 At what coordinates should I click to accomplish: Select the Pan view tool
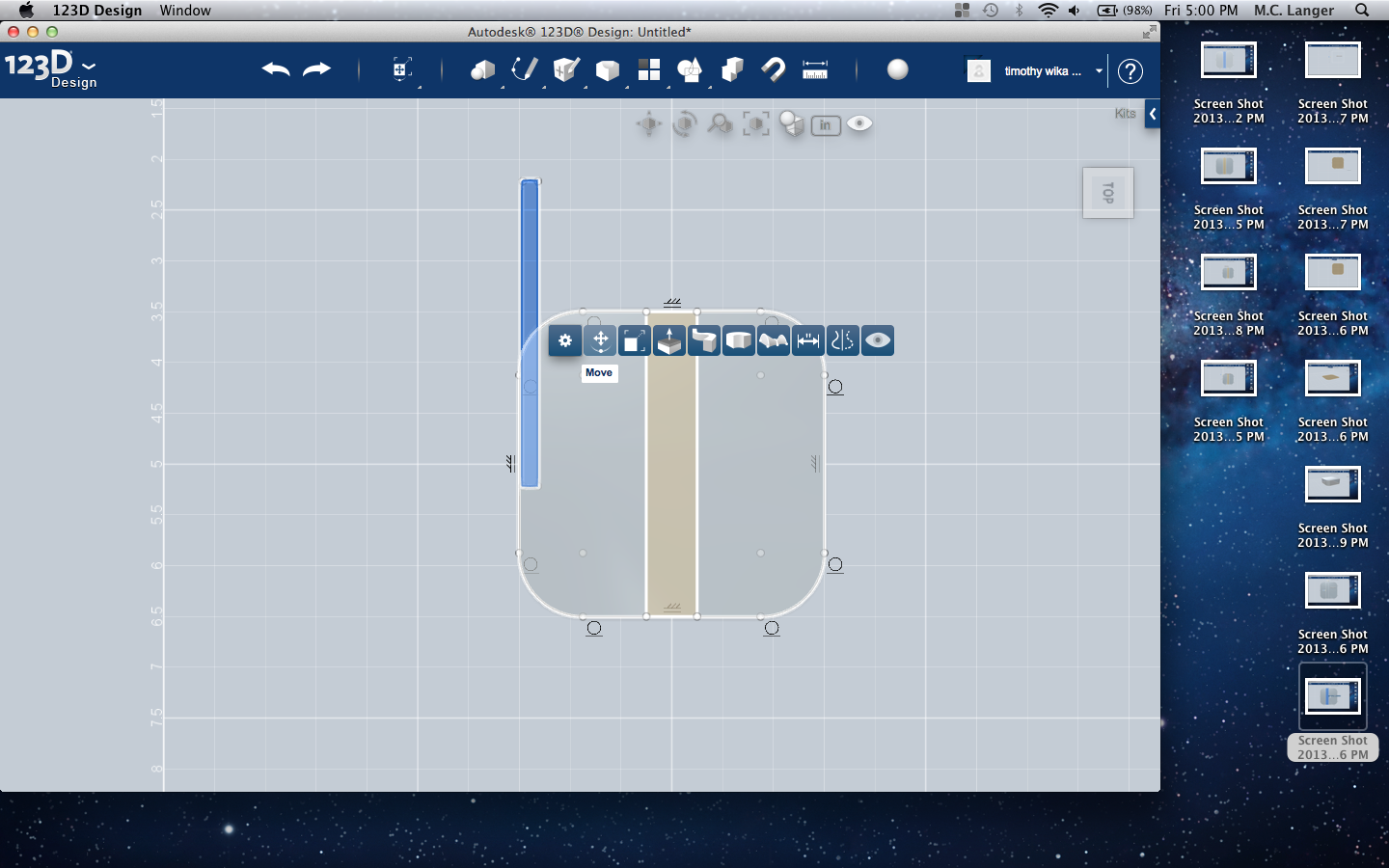(x=649, y=123)
